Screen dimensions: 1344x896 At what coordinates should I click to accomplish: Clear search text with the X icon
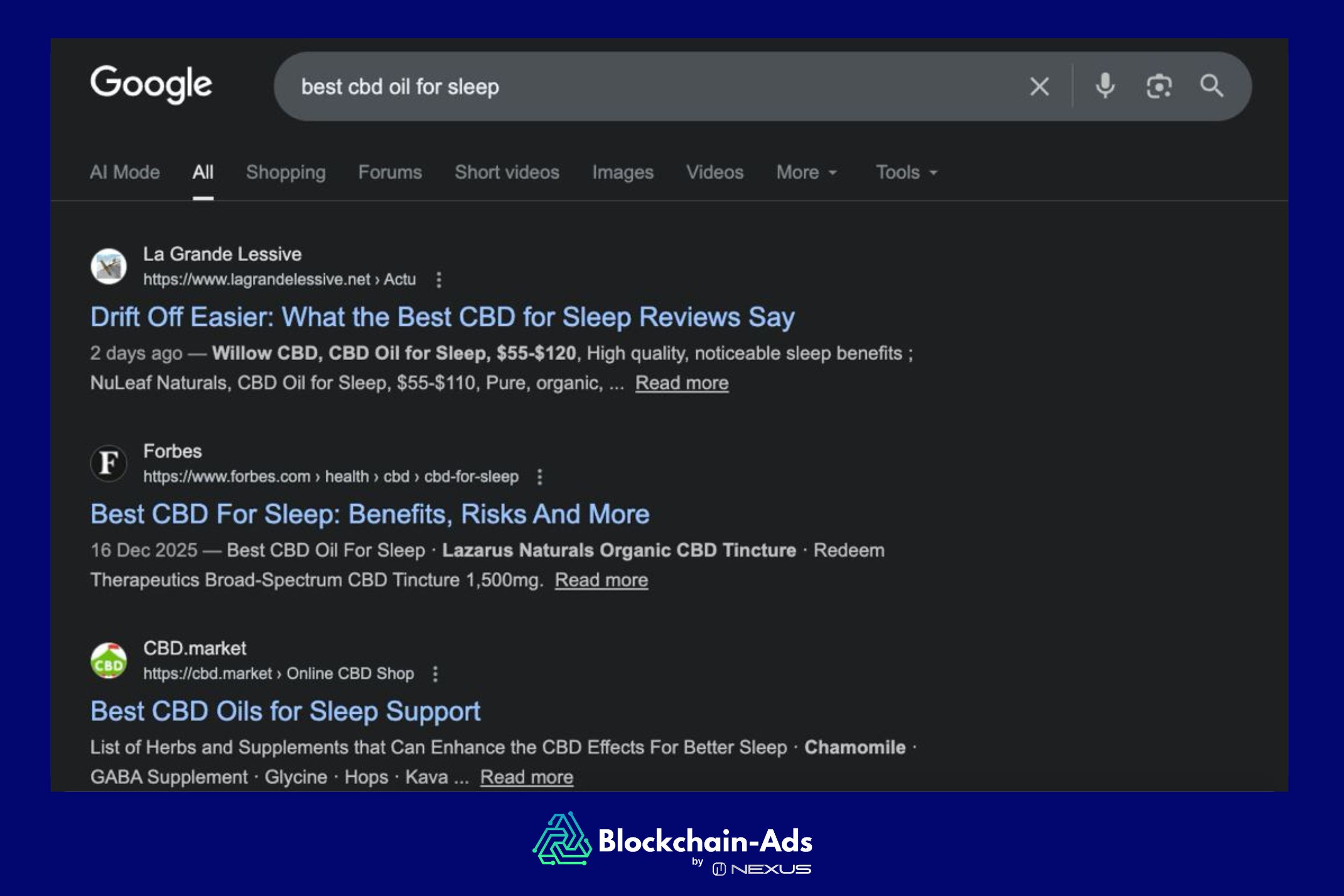[x=1039, y=87]
